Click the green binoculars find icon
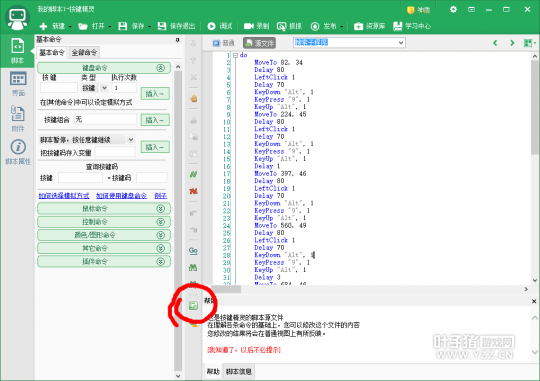 [194, 267]
